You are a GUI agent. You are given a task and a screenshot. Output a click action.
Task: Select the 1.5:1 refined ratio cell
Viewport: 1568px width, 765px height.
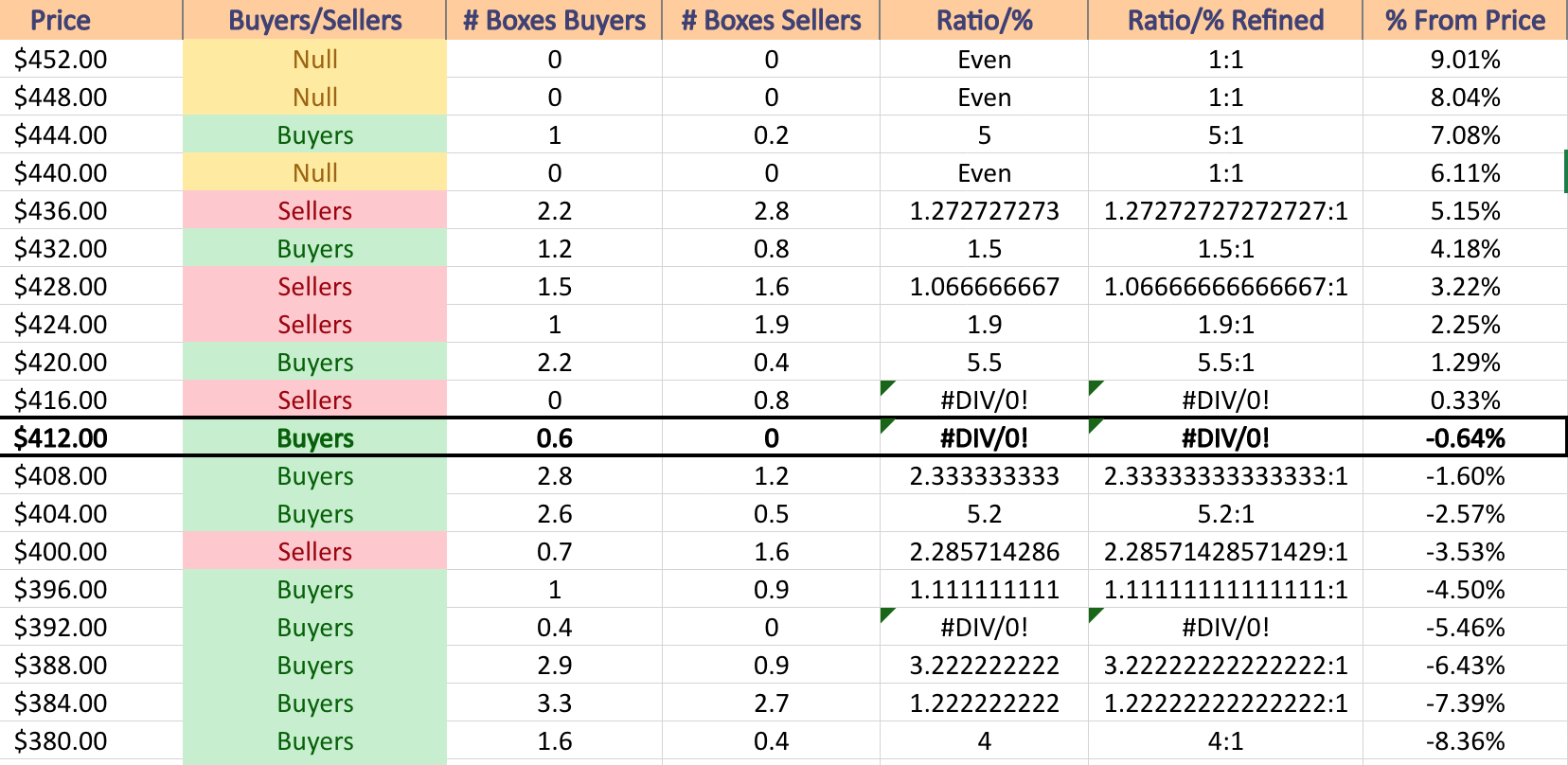[1225, 248]
